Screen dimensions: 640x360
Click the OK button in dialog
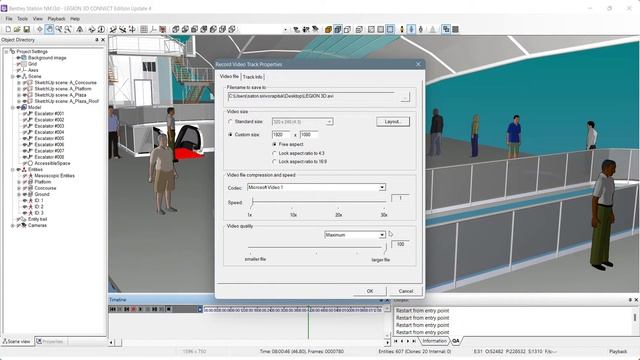(370, 291)
